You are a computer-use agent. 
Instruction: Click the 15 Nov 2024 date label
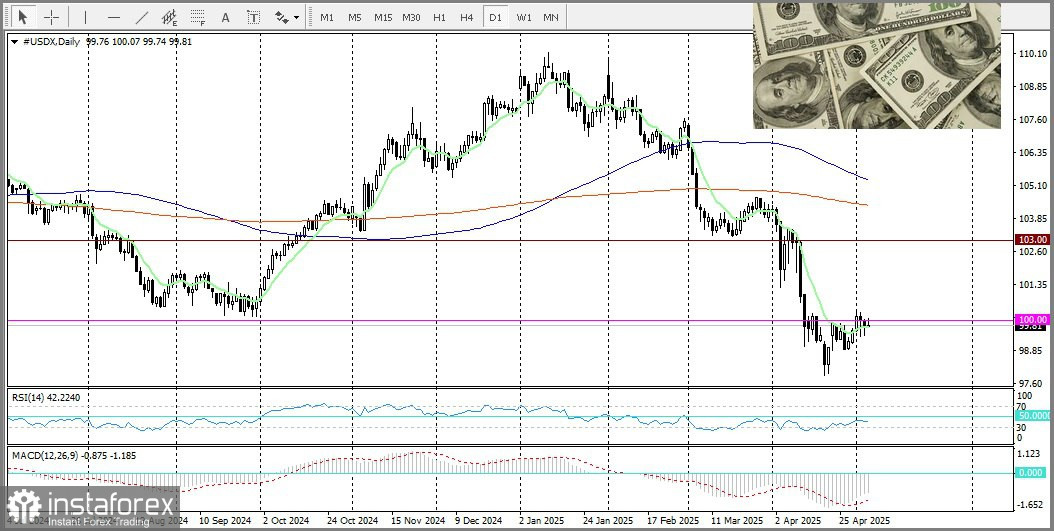(x=417, y=521)
